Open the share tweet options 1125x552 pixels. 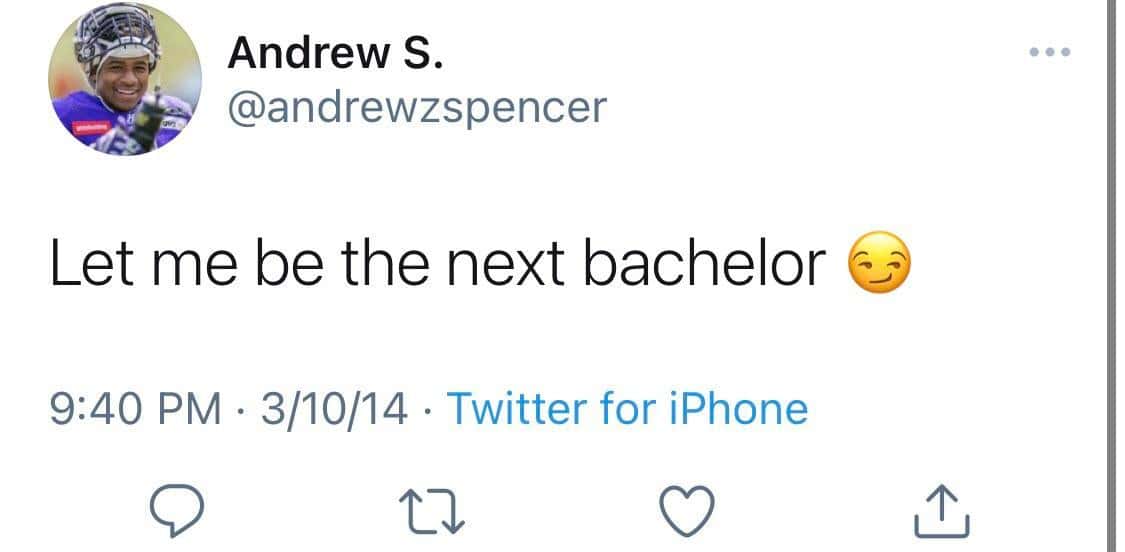coord(942,510)
